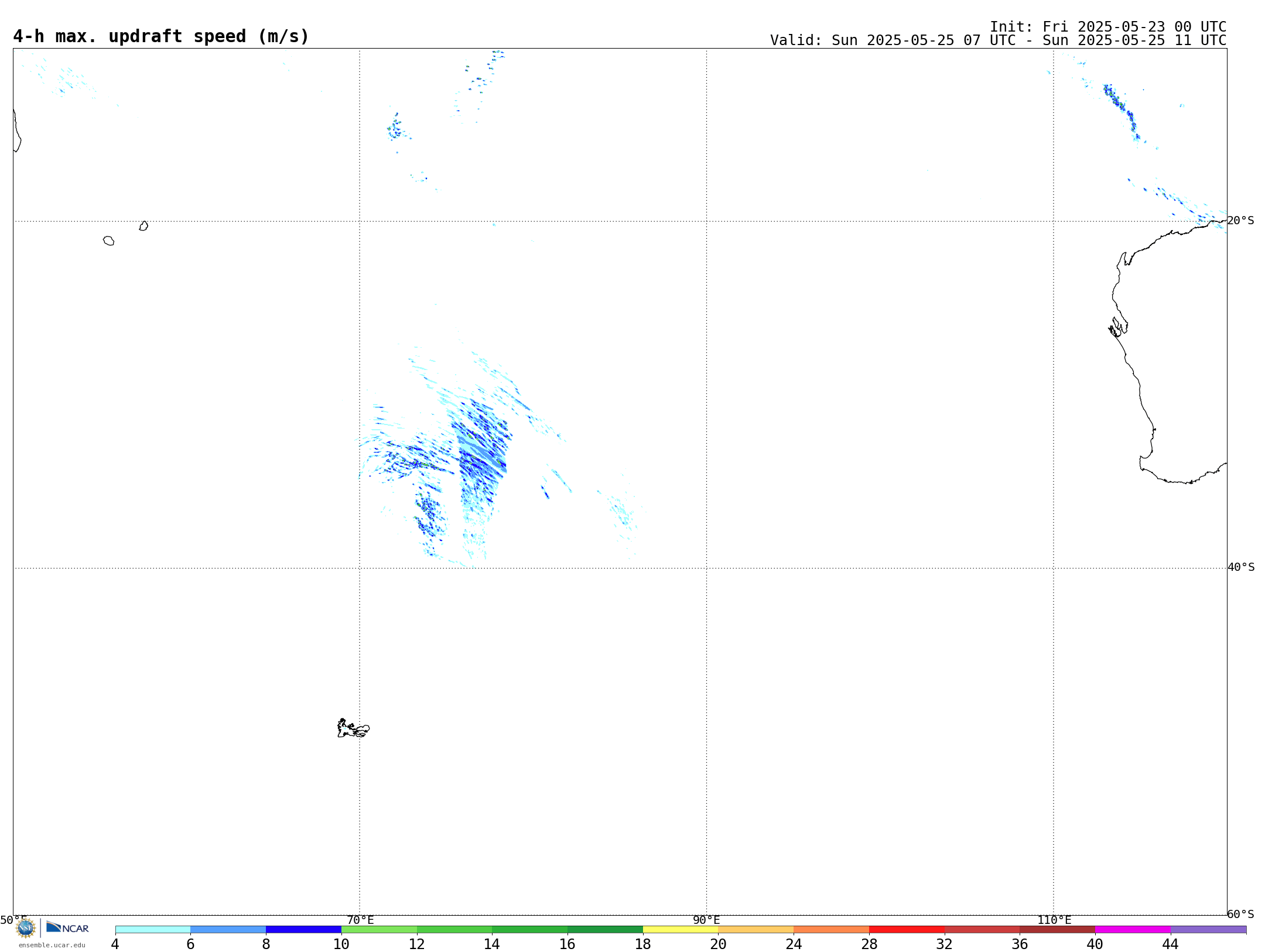Viewport: 1265px width, 952px height.
Task: Select the light blue 6–8 colorbar swatch
Action: pyautogui.click(x=228, y=929)
